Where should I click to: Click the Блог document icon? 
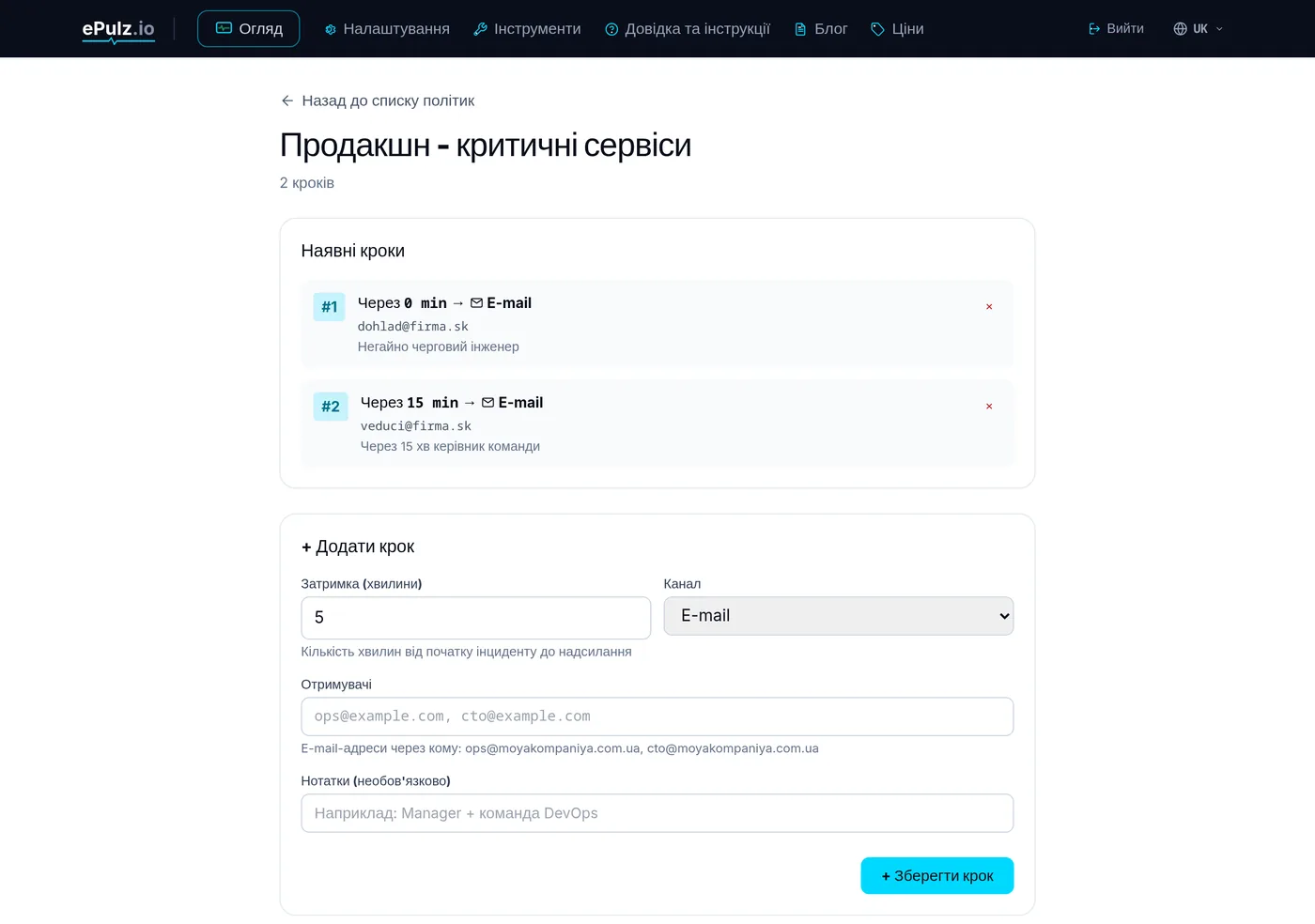pyautogui.click(x=800, y=29)
